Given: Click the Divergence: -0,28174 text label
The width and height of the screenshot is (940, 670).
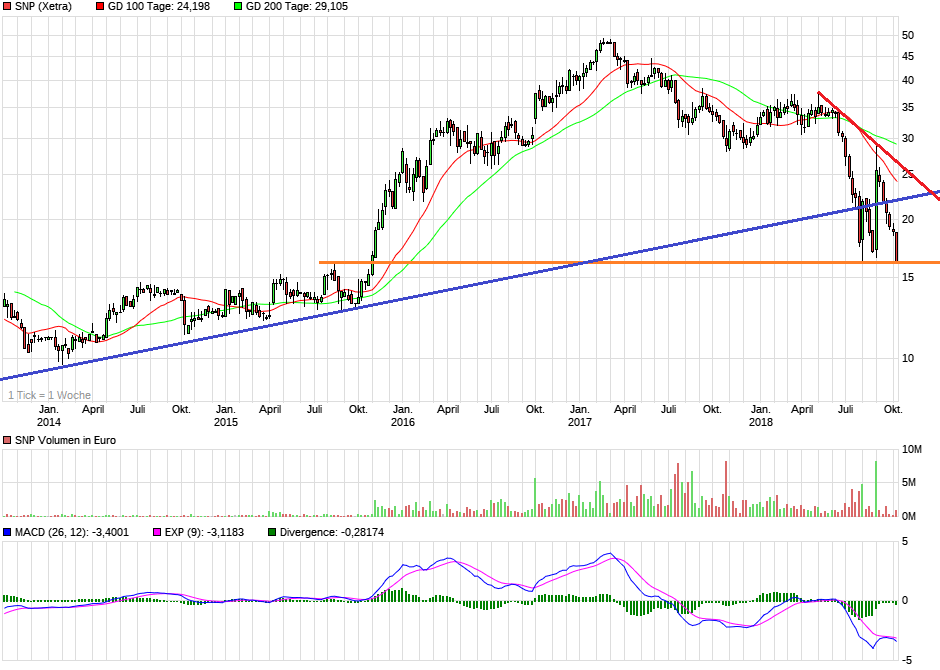Looking at the screenshot, I should tap(332, 532).
